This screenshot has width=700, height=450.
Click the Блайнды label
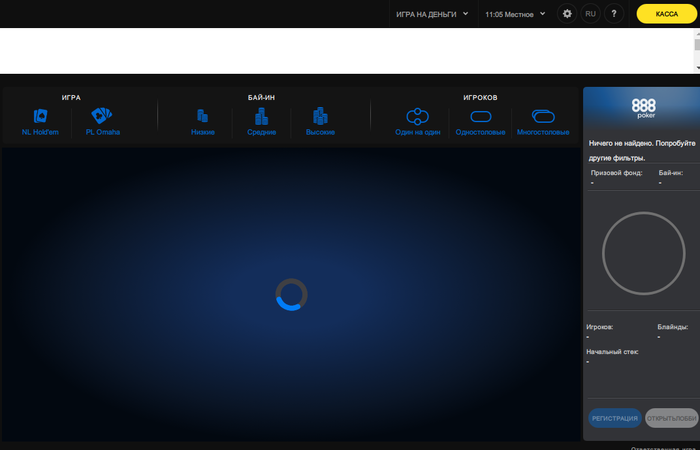click(672, 327)
